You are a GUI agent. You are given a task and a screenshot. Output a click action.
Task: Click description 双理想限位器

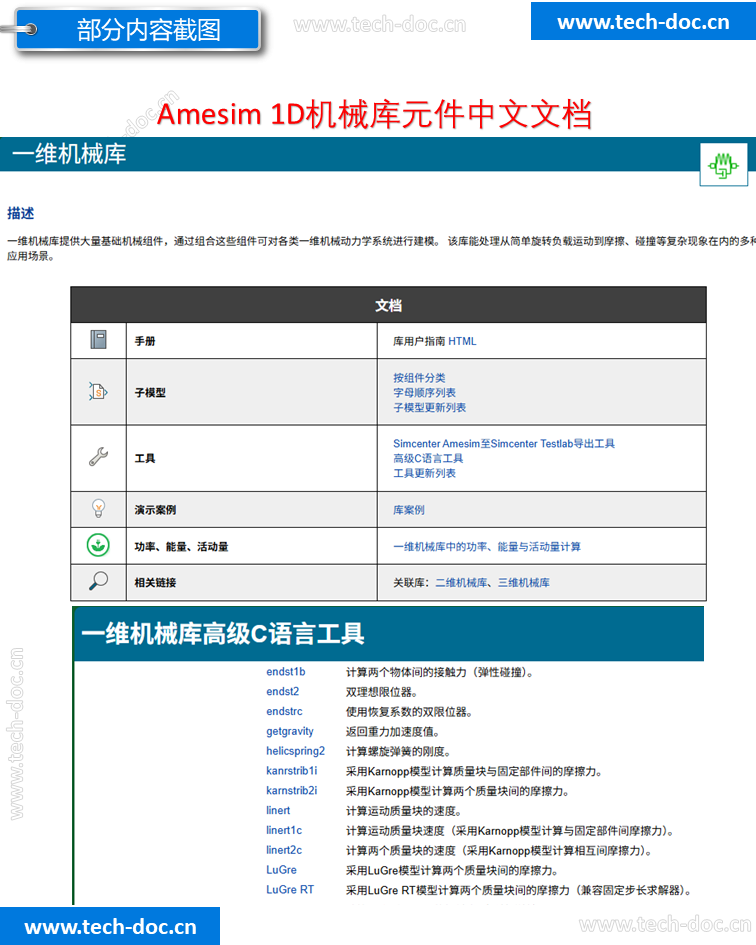point(381,692)
